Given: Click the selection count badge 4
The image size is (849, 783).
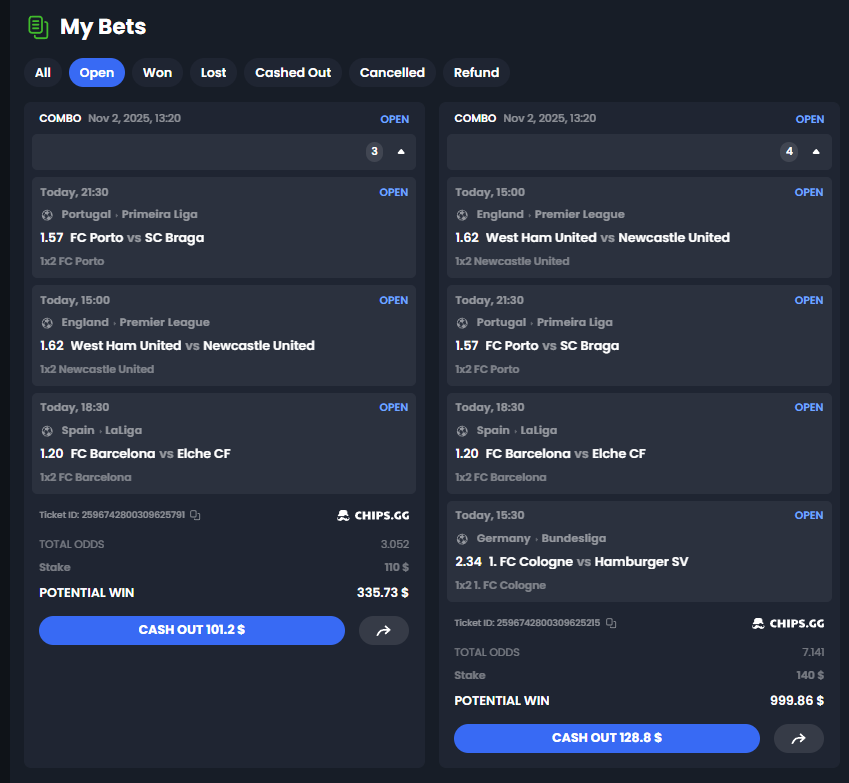Looking at the screenshot, I should point(789,152).
